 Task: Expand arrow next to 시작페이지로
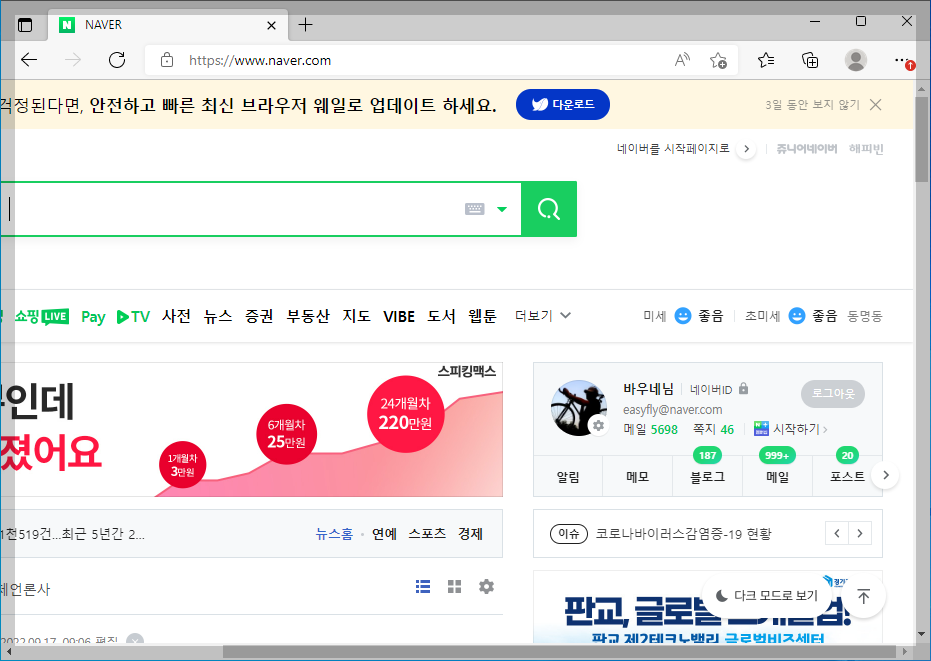[x=746, y=149]
